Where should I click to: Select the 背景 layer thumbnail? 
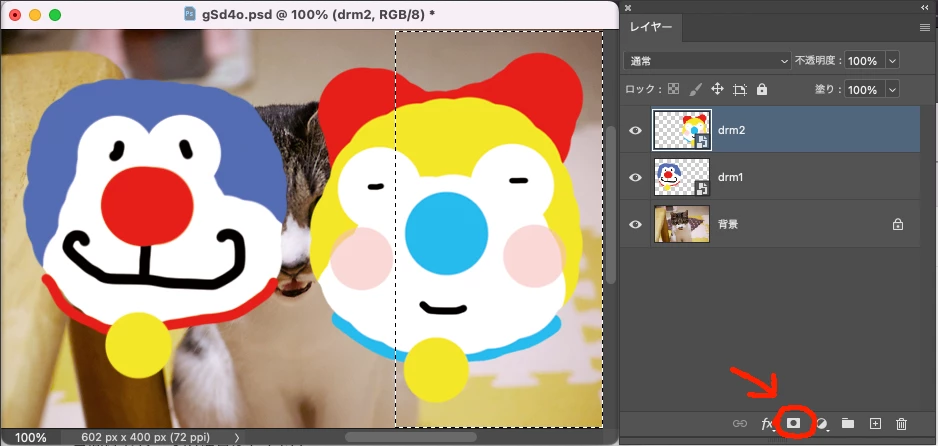[x=682, y=224]
